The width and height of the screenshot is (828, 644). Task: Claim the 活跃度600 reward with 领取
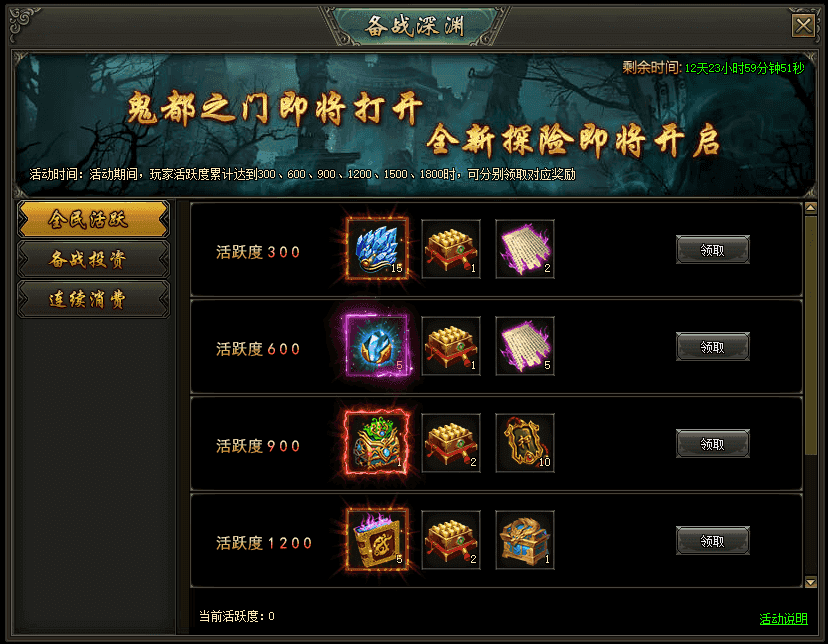click(x=712, y=347)
